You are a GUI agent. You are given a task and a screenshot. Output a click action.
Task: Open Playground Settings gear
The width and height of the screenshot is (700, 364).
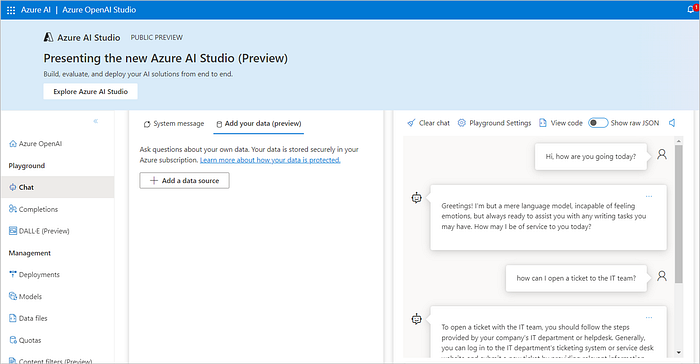pos(494,123)
